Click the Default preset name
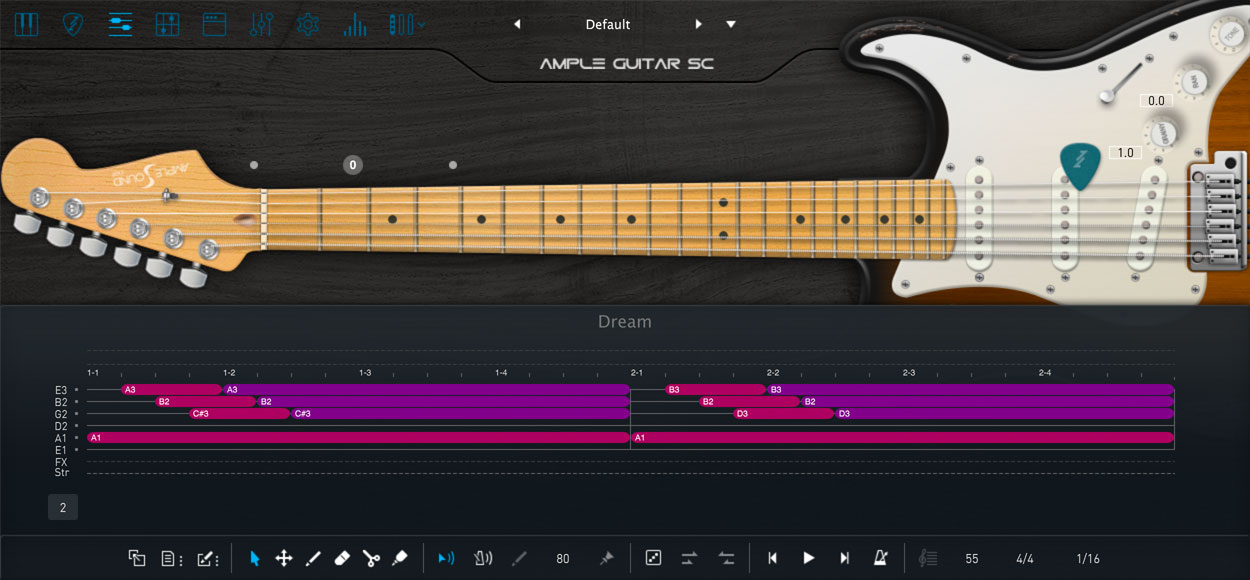This screenshot has width=1250, height=580. pos(608,24)
